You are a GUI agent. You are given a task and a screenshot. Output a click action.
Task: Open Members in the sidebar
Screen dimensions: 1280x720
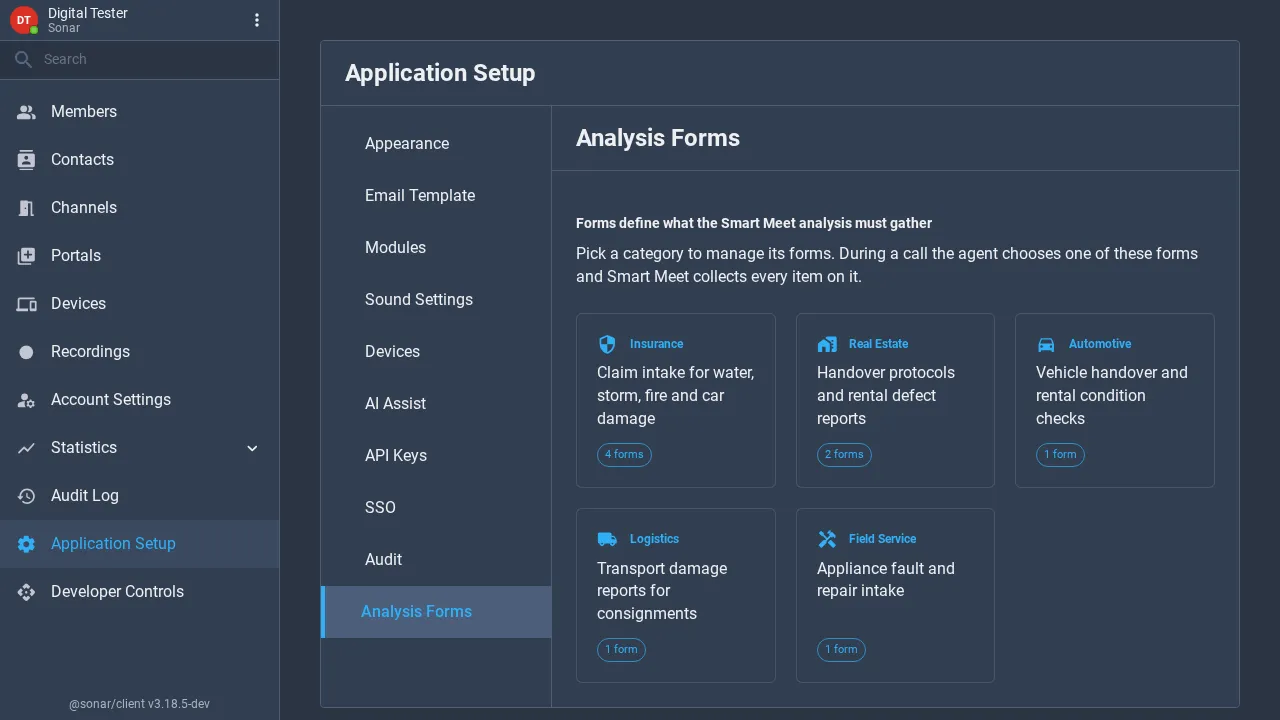(140, 112)
